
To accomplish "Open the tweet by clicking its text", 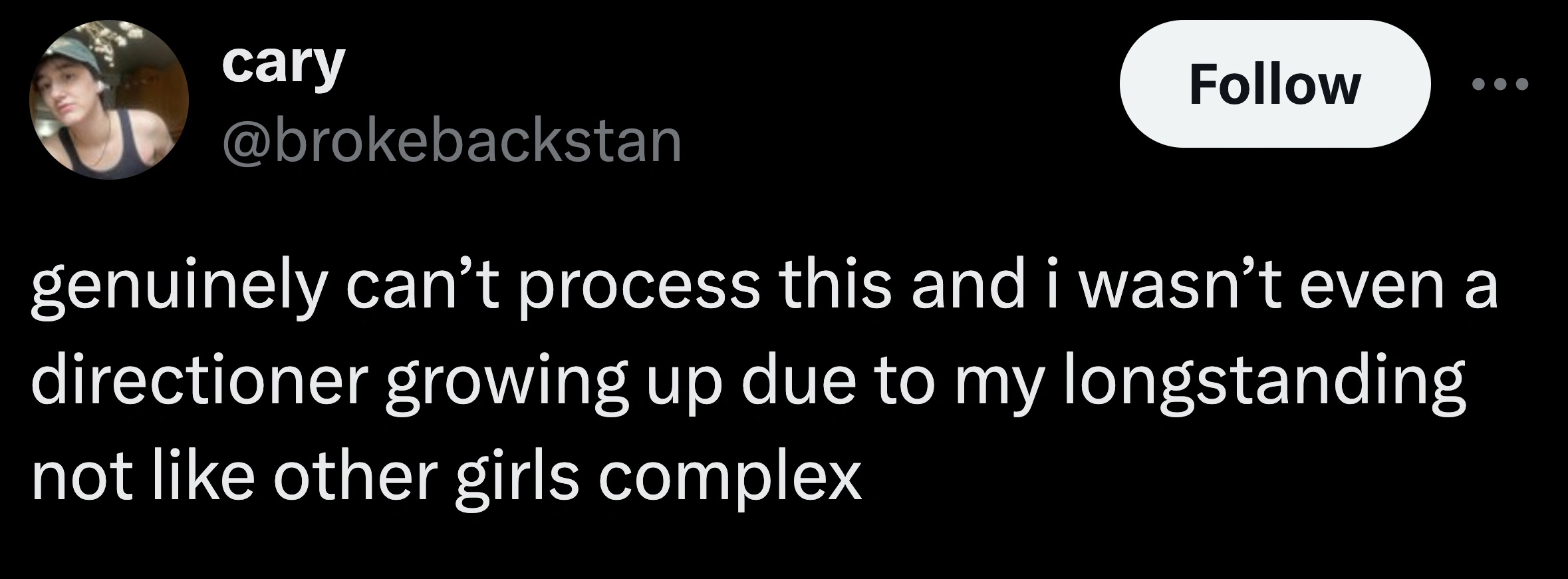I will tap(765, 383).
